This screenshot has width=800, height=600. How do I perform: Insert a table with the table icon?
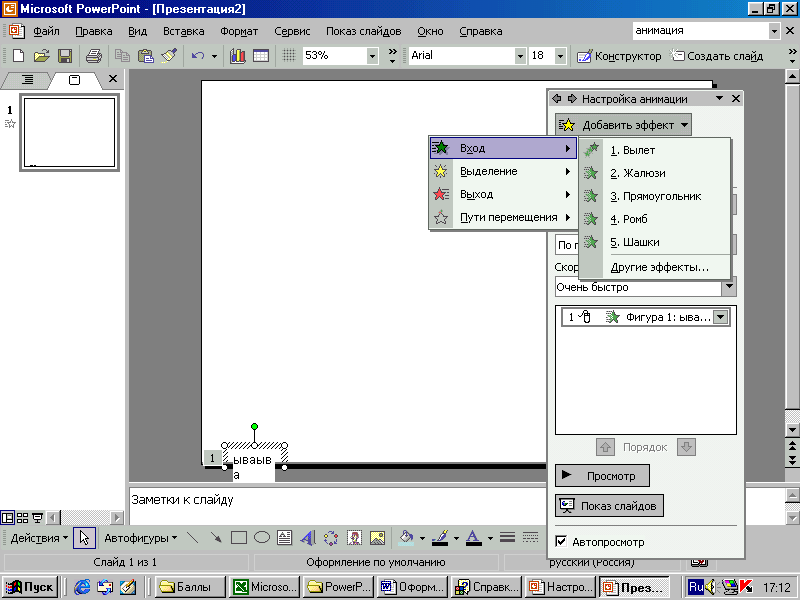point(261,55)
